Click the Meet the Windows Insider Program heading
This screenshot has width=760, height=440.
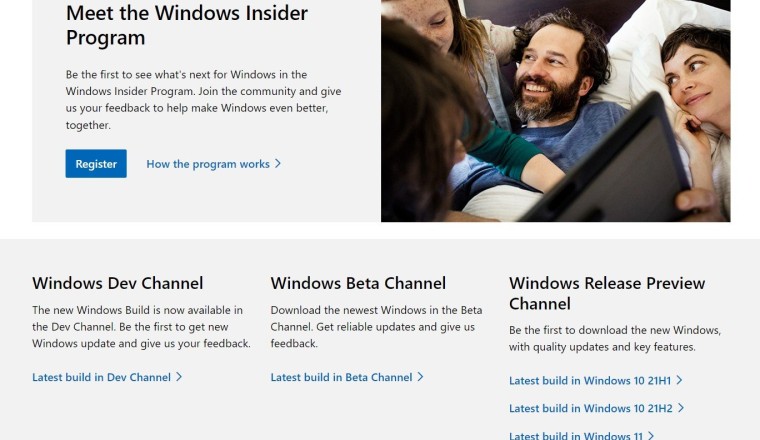click(x=187, y=25)
